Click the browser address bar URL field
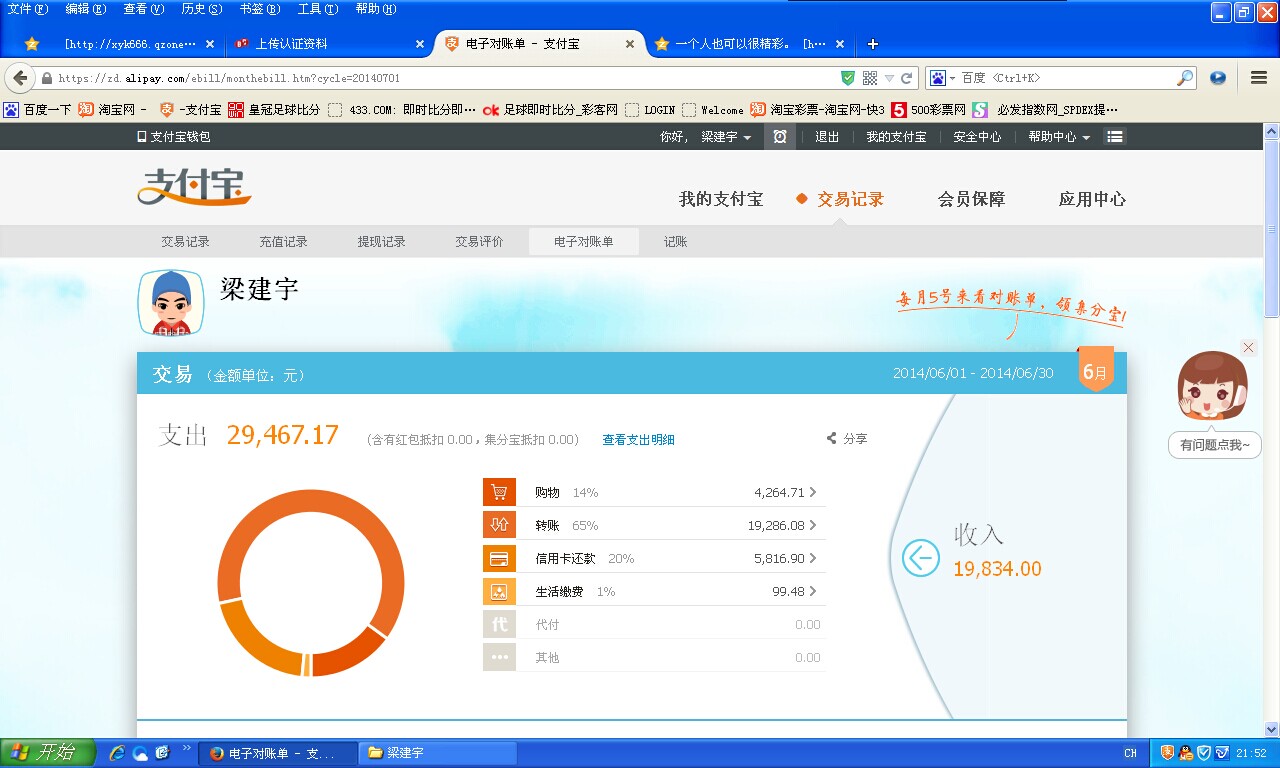Screen dimensions: 1280x768 coord(445,78)
